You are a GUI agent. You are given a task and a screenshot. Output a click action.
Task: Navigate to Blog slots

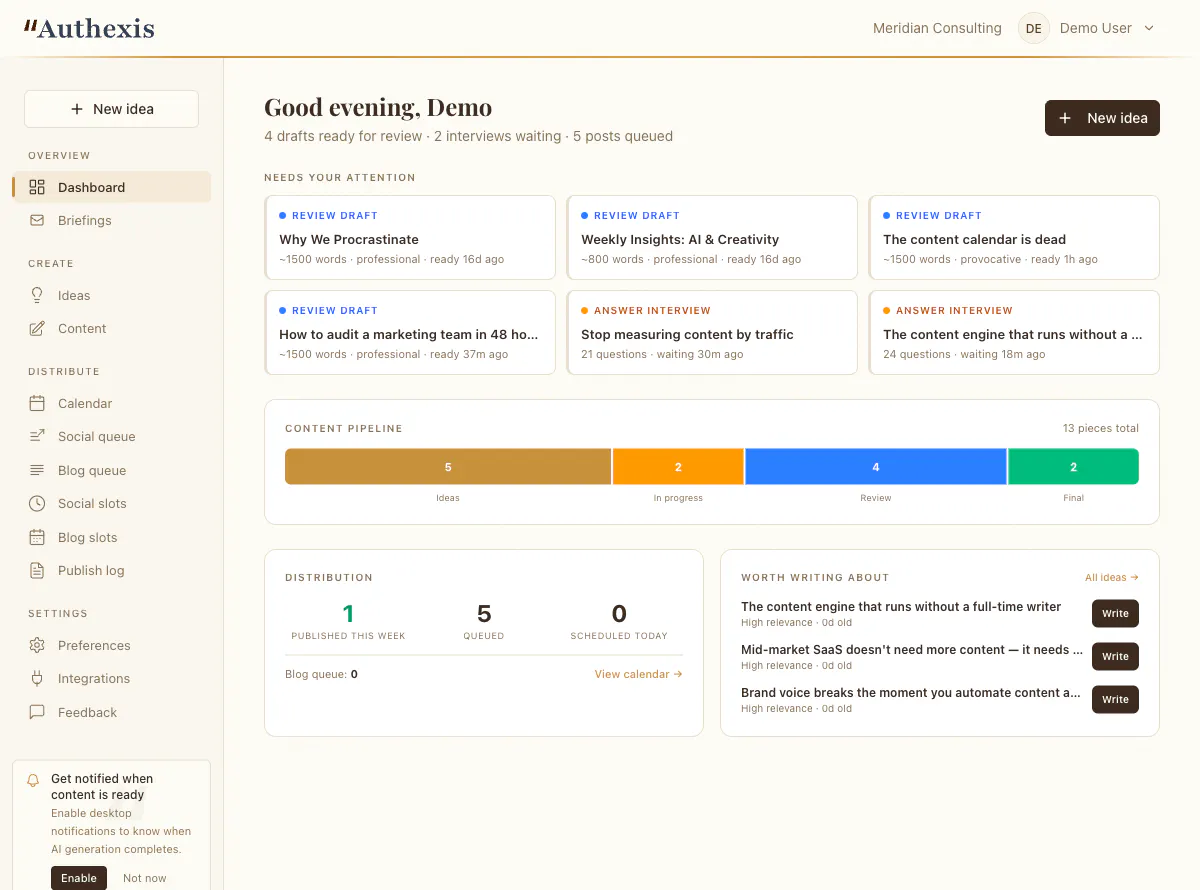tap(112, 537)
